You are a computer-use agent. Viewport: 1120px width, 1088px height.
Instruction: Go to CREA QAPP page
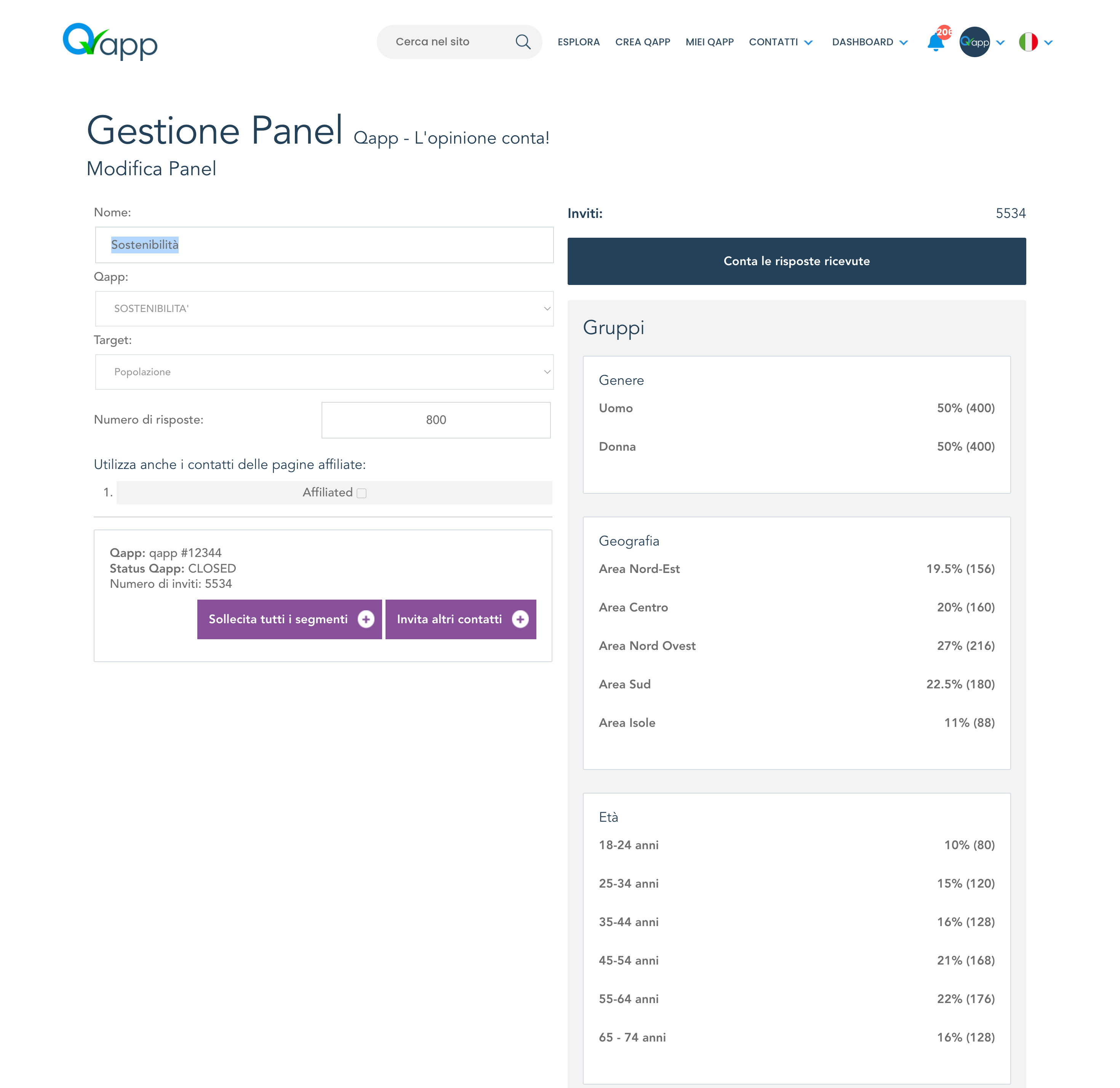[642, 42]
